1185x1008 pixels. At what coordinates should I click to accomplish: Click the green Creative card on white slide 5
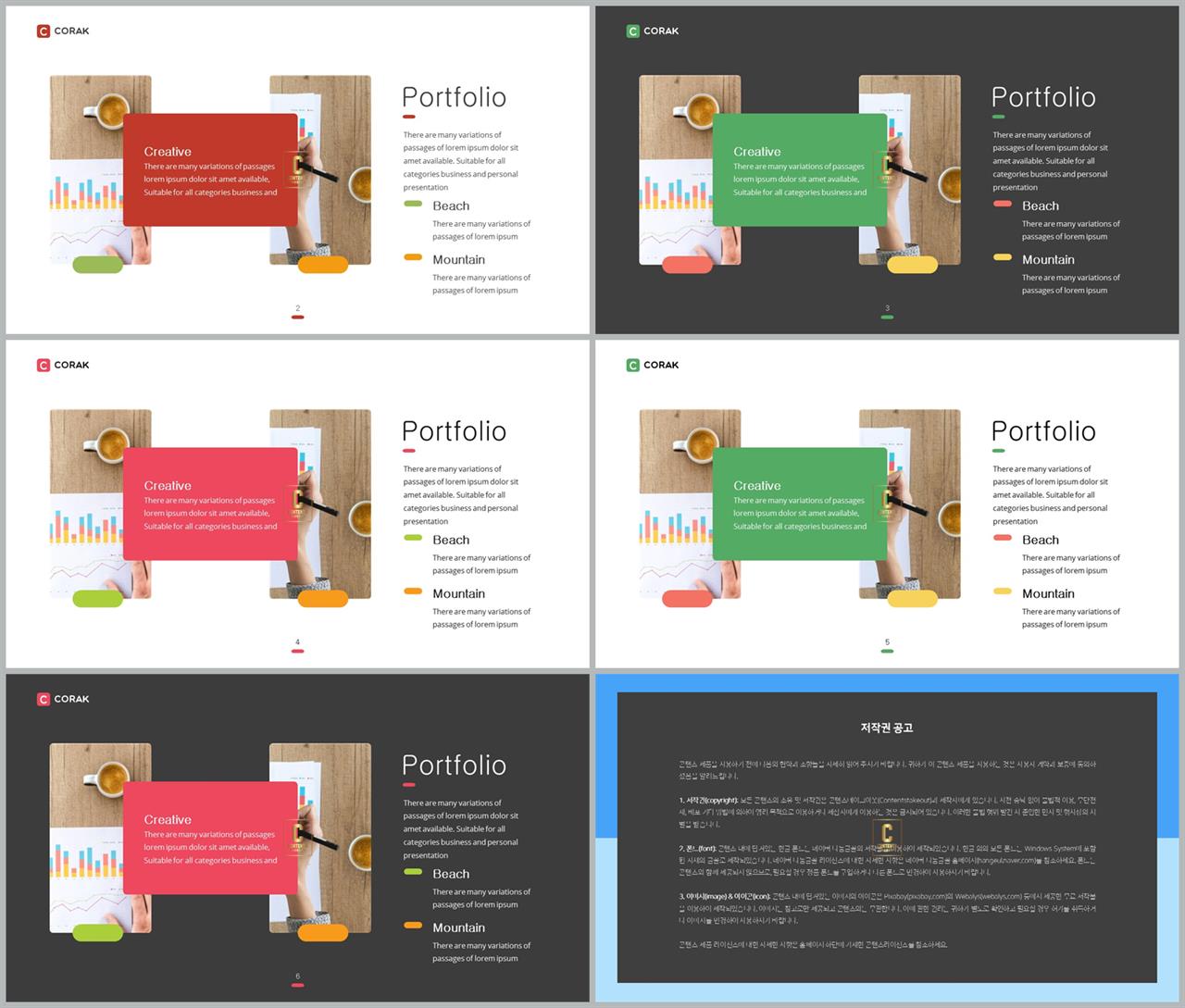point(800,504)
